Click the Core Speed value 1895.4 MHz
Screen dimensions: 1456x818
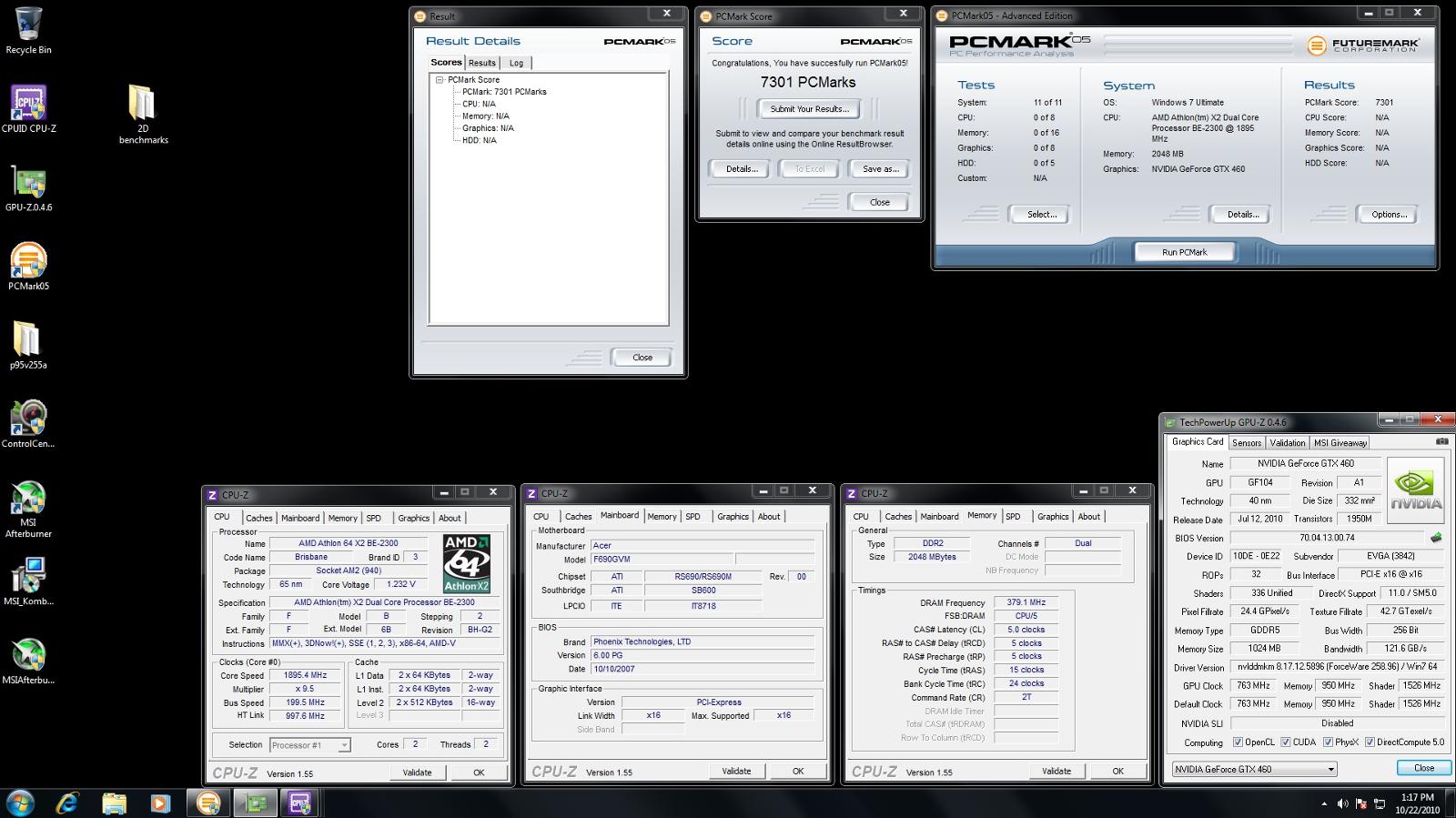point(304,675)
